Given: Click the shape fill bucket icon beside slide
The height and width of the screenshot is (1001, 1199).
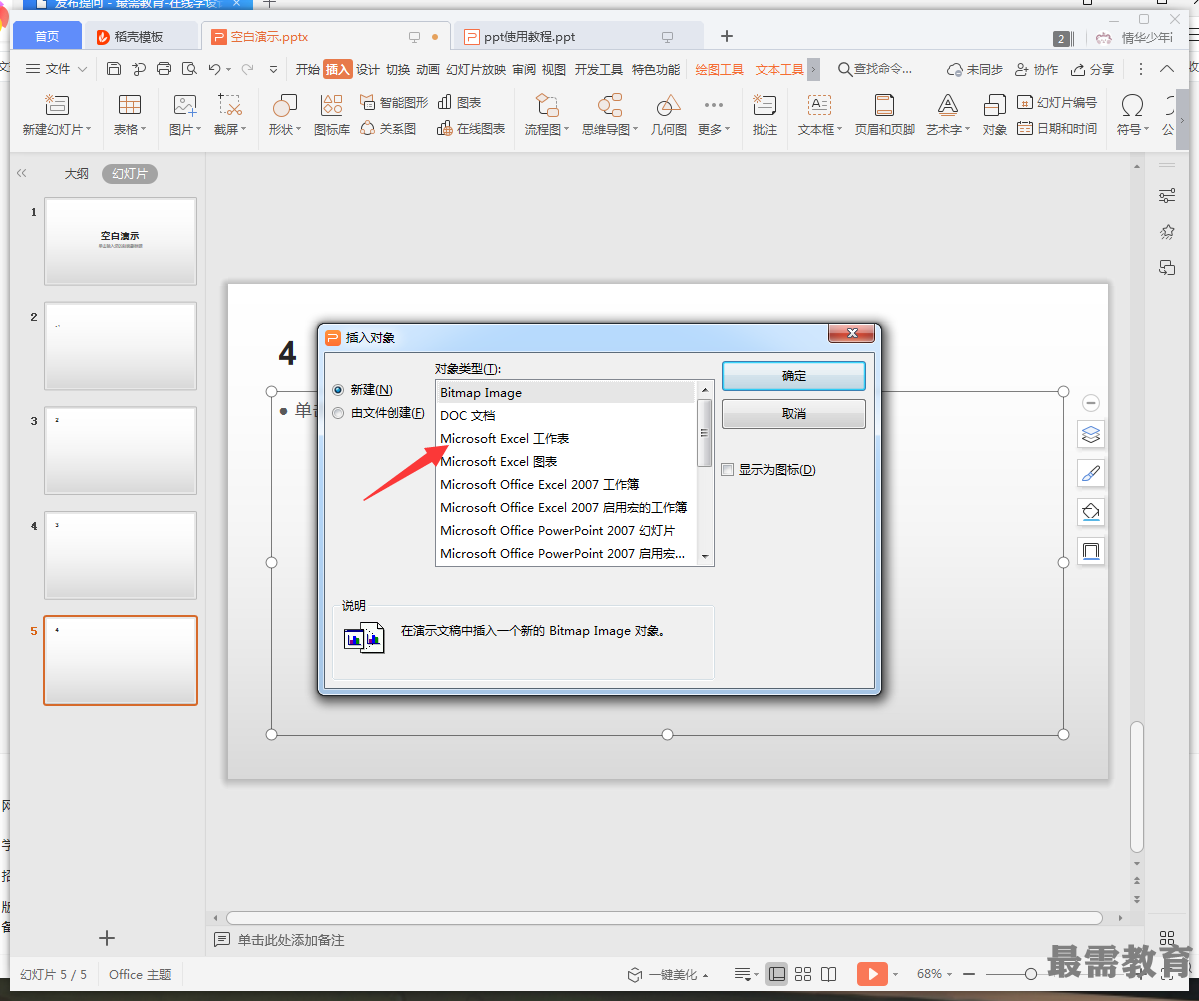Looking at the screenshot, I should [1091, 512].
